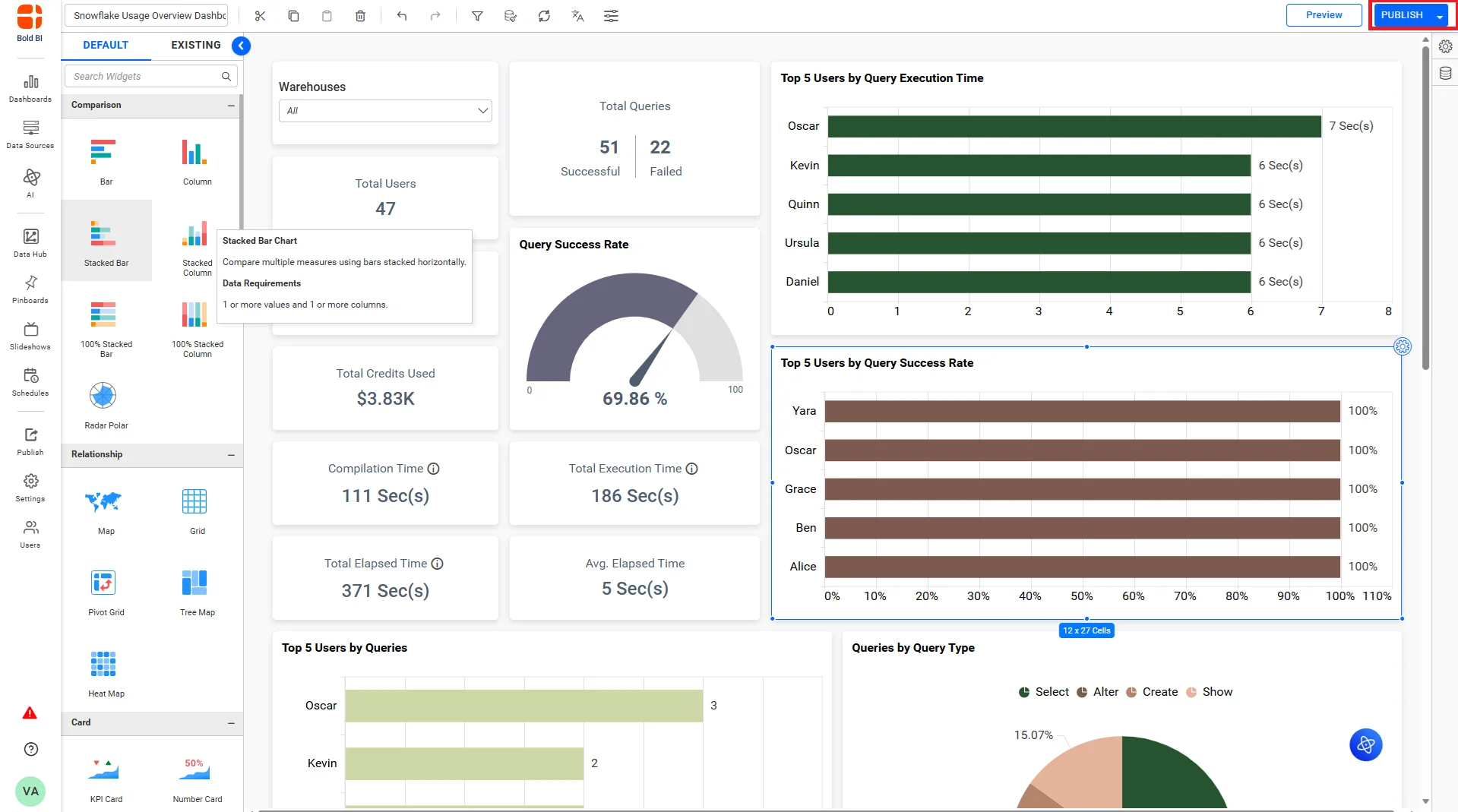Click the Total Elapsed Time info icon
Screen dimensions: 1458x812
[437, 564]
